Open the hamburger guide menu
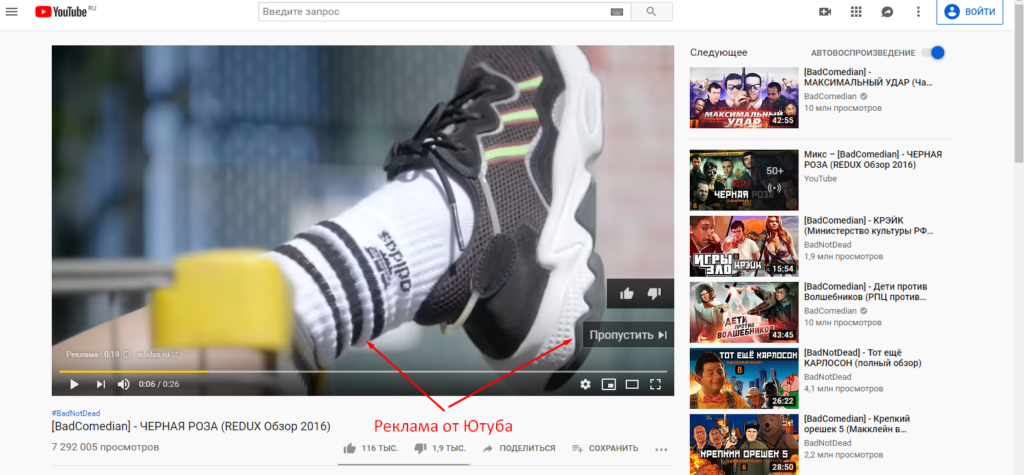This screenshot has width=1024, height=475. pyautogui.click(x=11, y=12)
